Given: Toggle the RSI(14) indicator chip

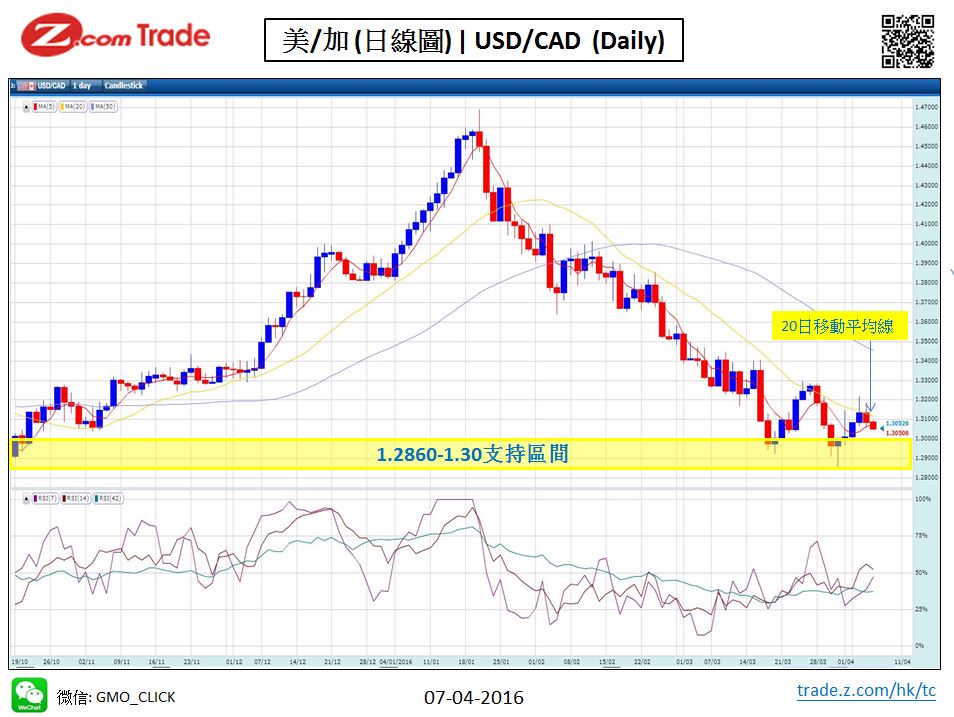Looking at the screenshot, I should click(76, 498).
